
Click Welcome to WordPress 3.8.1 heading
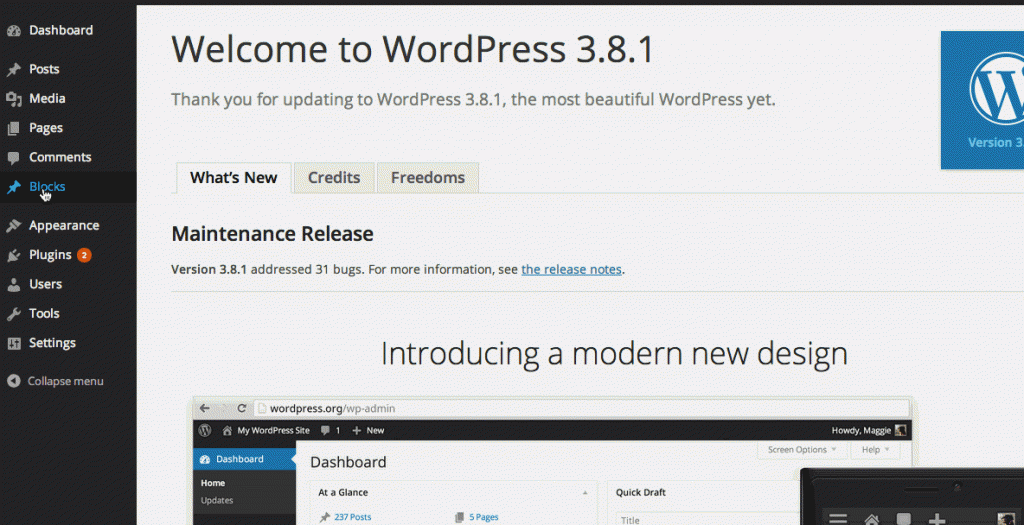pos(413,50)
